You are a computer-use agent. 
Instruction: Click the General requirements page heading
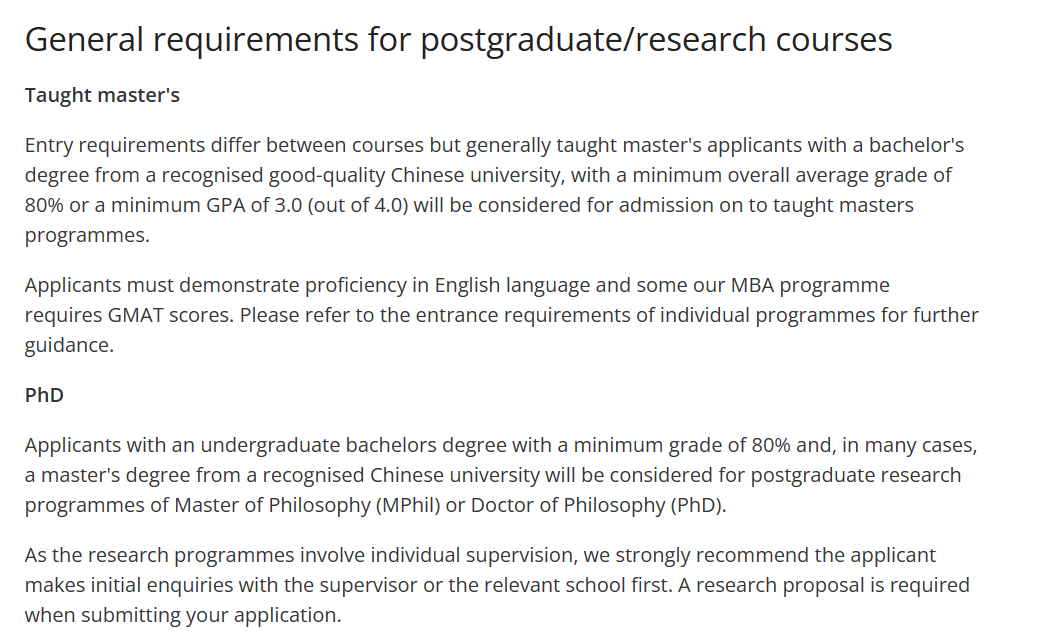(458, 40)
